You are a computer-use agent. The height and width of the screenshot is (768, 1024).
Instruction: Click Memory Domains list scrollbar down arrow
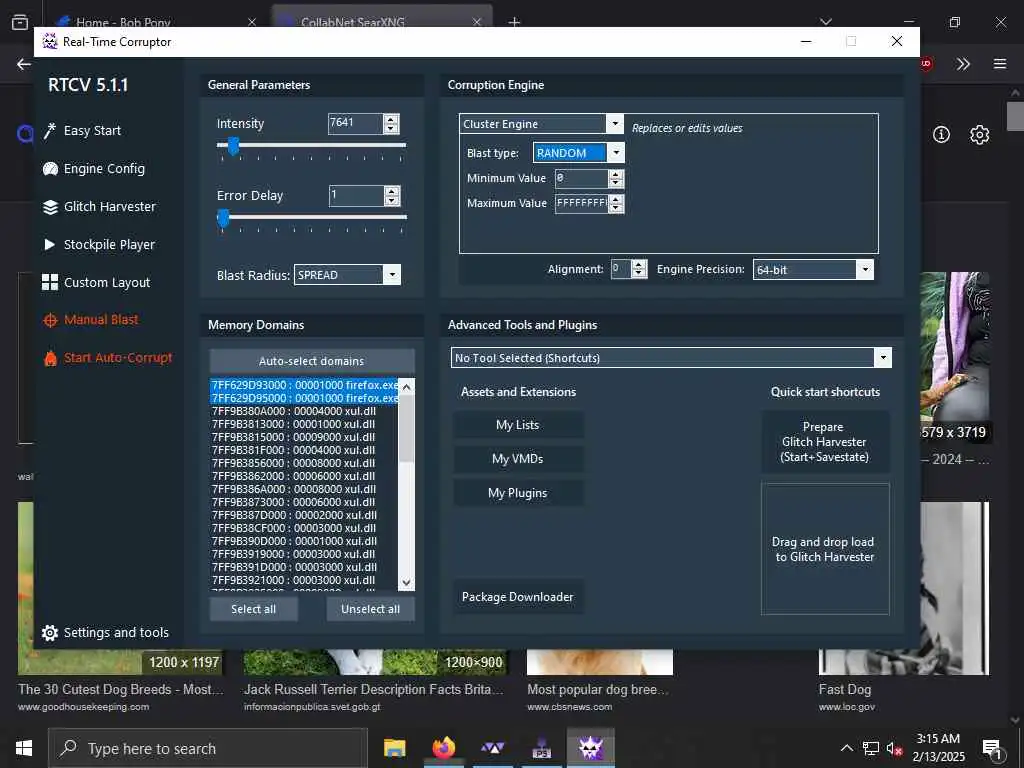coord(406,583)
